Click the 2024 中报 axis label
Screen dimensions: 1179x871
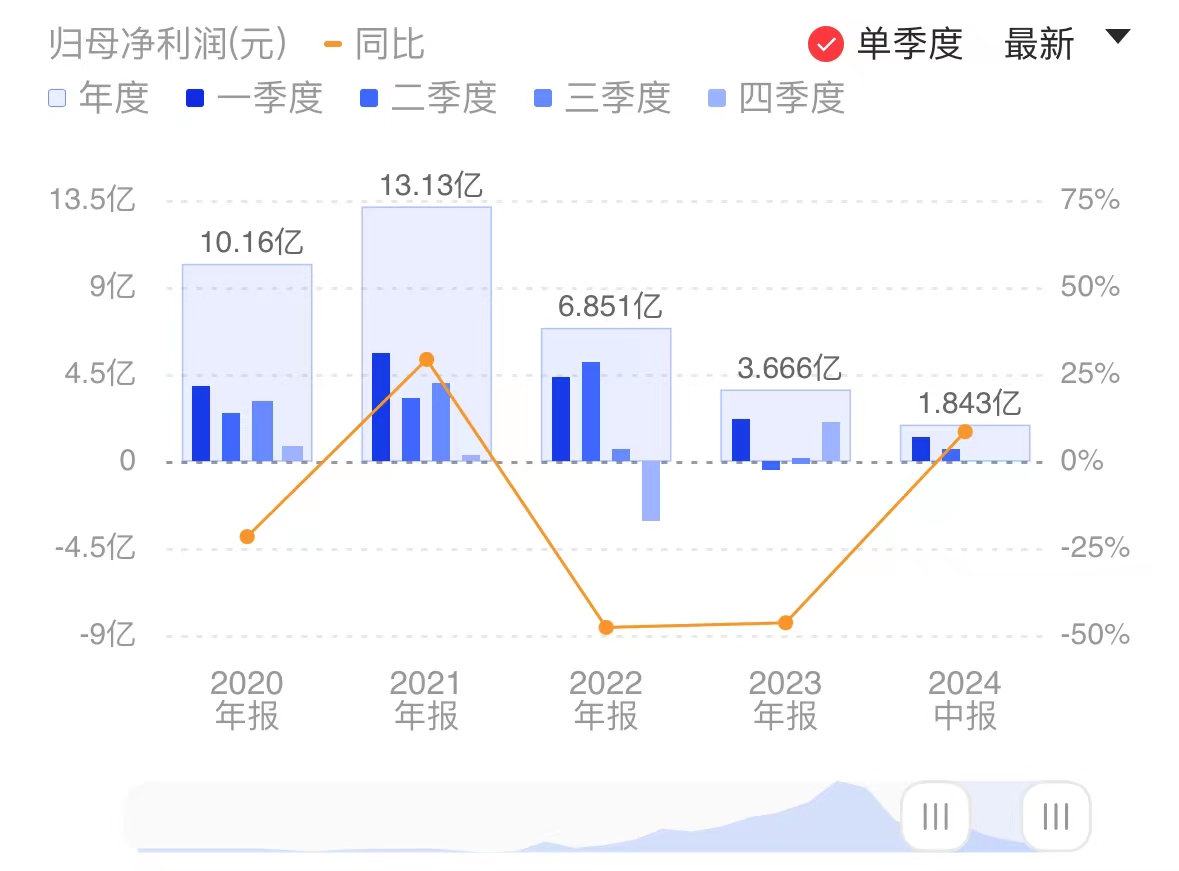[x=965, y=700]
